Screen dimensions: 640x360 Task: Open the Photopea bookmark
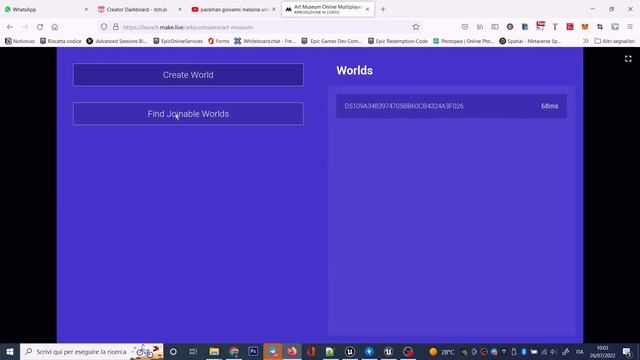click(464, 41)
